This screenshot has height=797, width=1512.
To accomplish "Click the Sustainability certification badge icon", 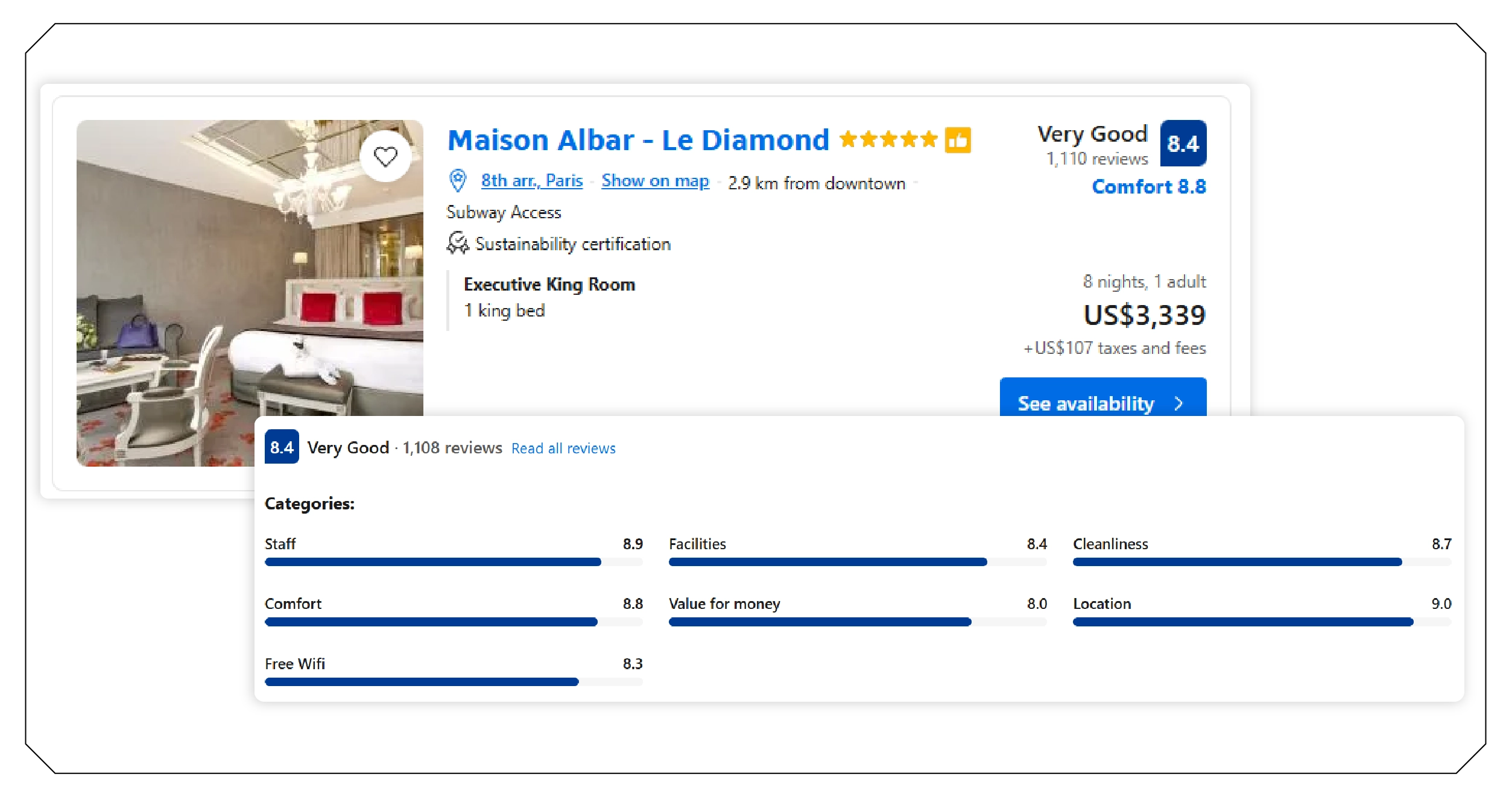I will coord(457,244).
